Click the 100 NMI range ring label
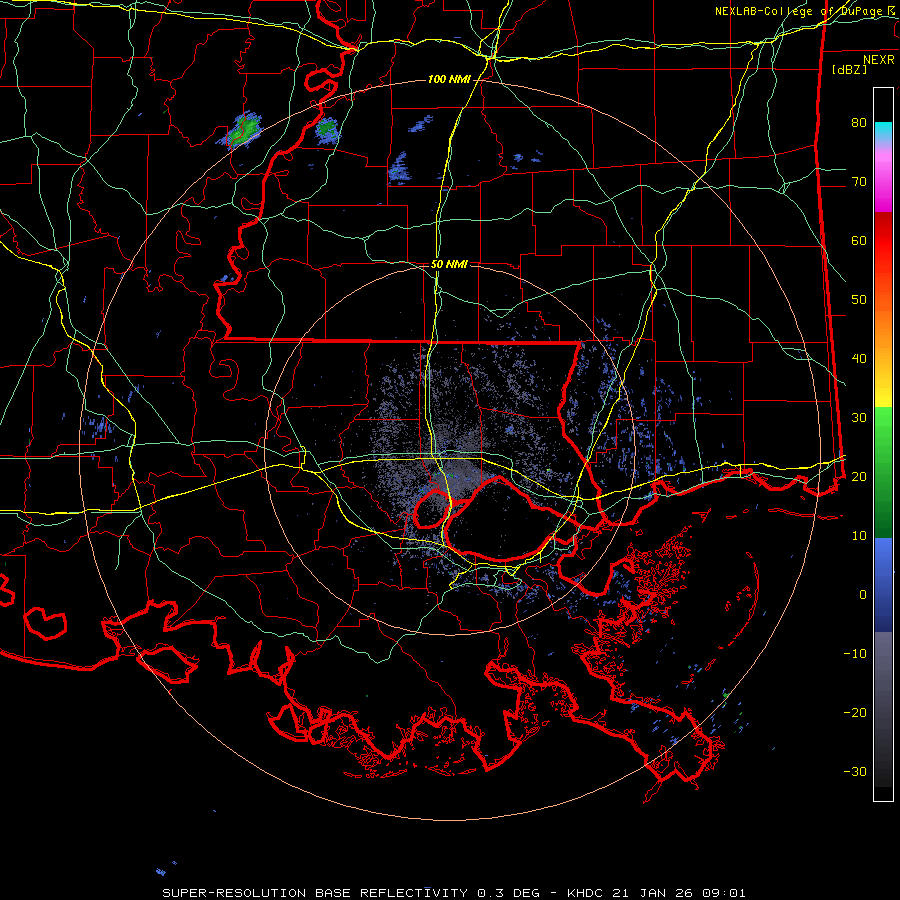Viewport: 900px width, 900px height. [x=448, y=79]
